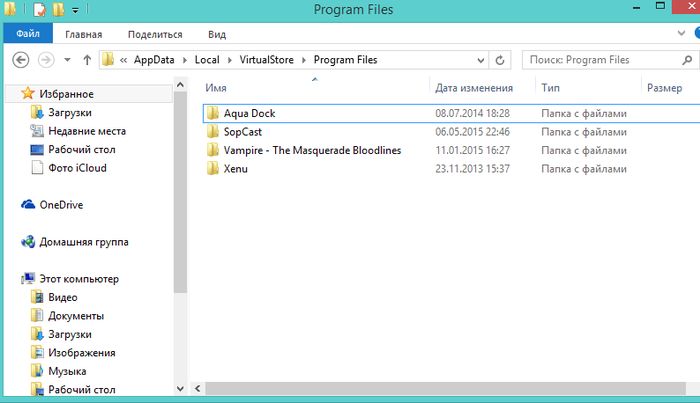Click the Up one level arrow

click(87, 60)
